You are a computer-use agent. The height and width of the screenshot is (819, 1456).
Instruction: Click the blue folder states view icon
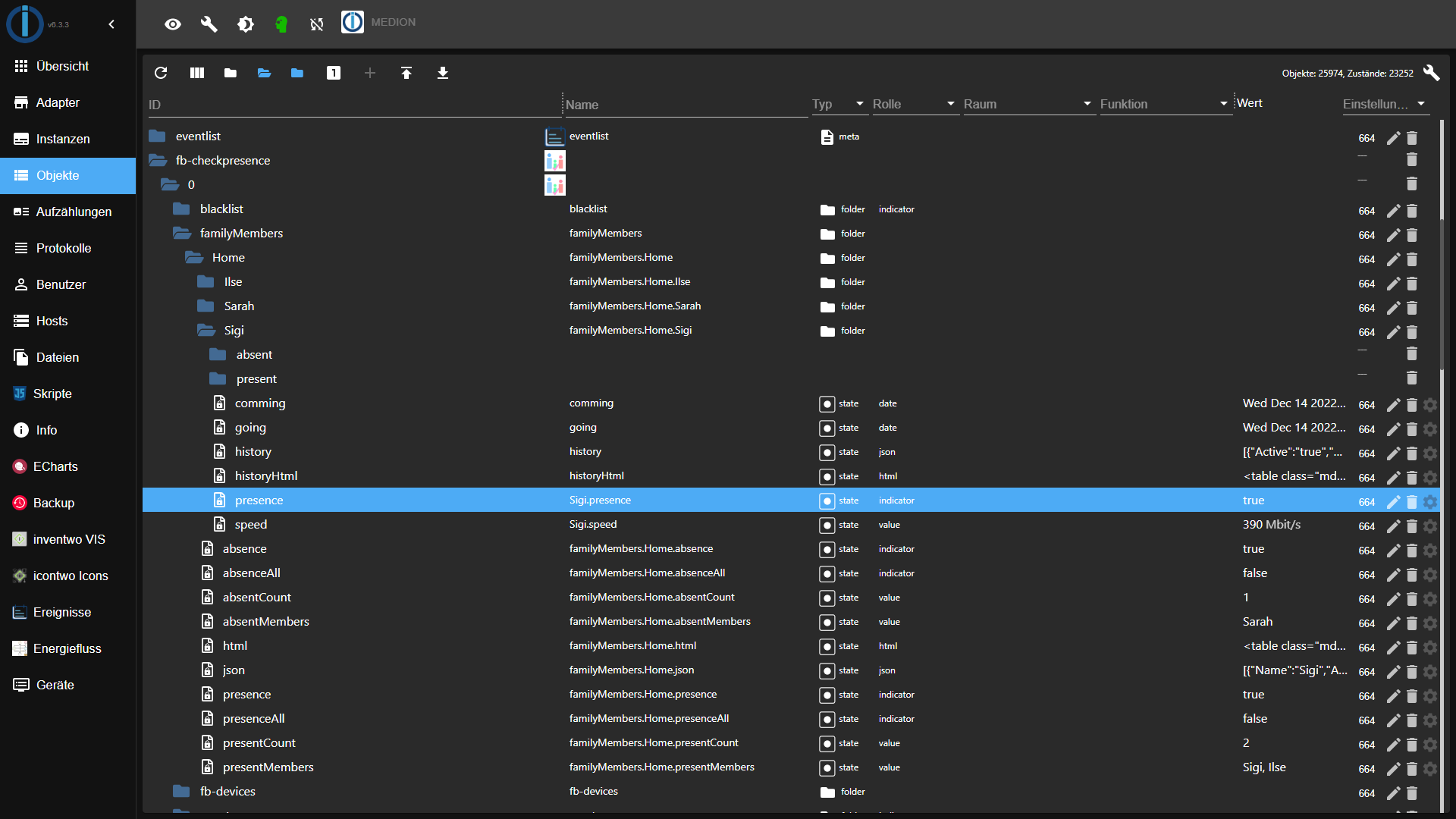tap(297, 73)
